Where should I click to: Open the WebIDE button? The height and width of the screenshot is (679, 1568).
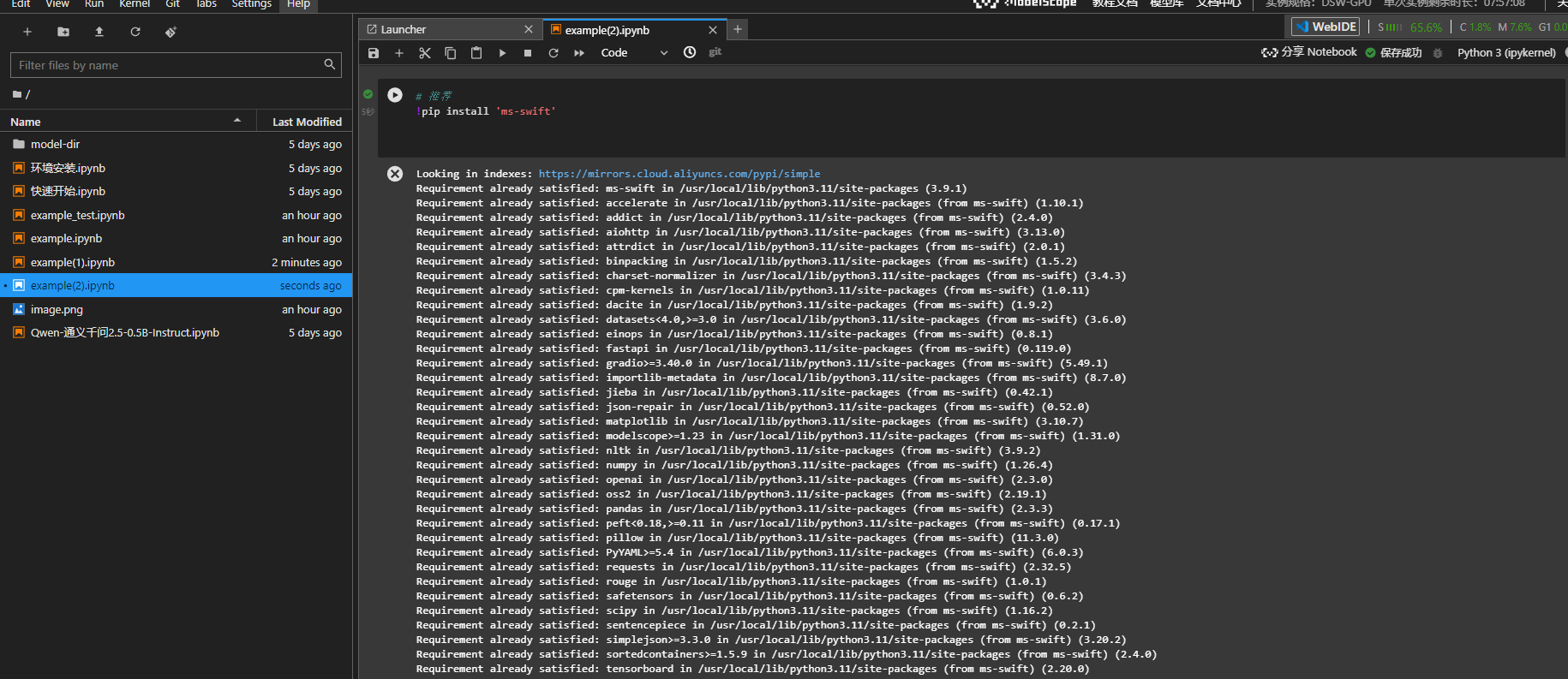pos(1326,27)
